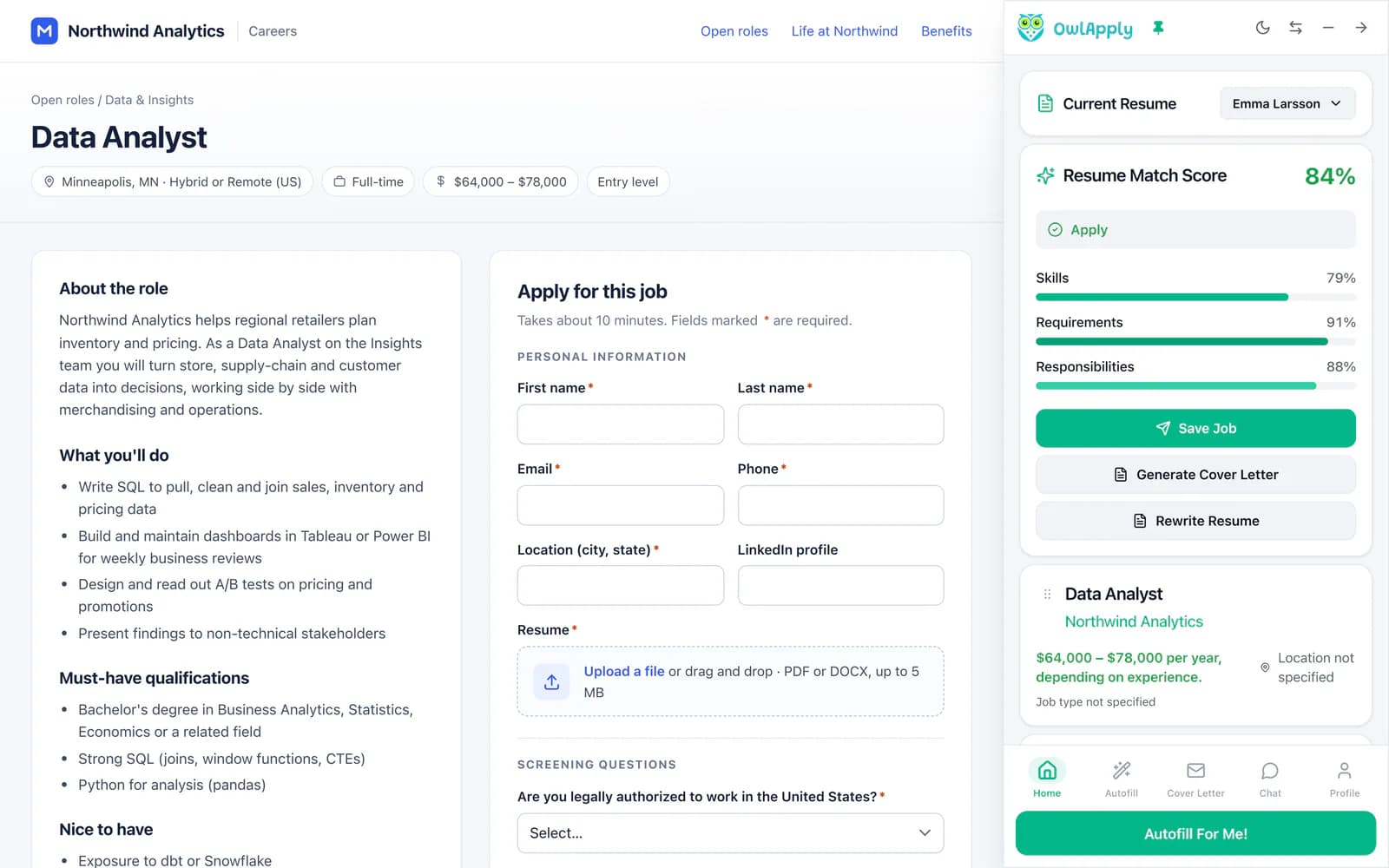Click the drag handle beside Data Analyst card
1389x868 pixels.
click(x=1047, y=595)
